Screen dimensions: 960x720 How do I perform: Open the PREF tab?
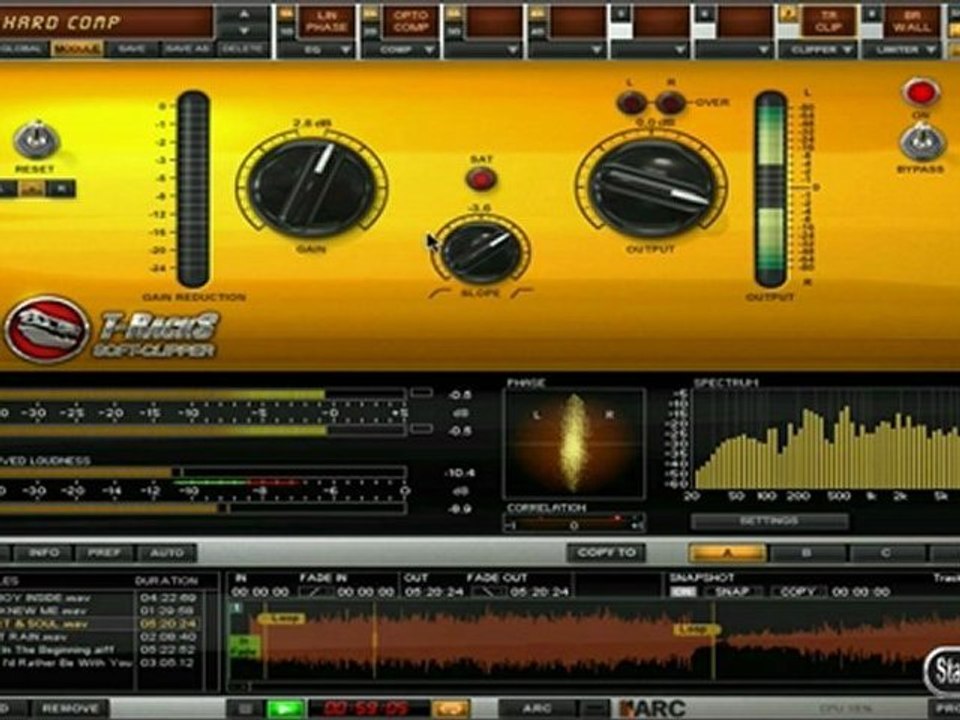pos(105,553)
